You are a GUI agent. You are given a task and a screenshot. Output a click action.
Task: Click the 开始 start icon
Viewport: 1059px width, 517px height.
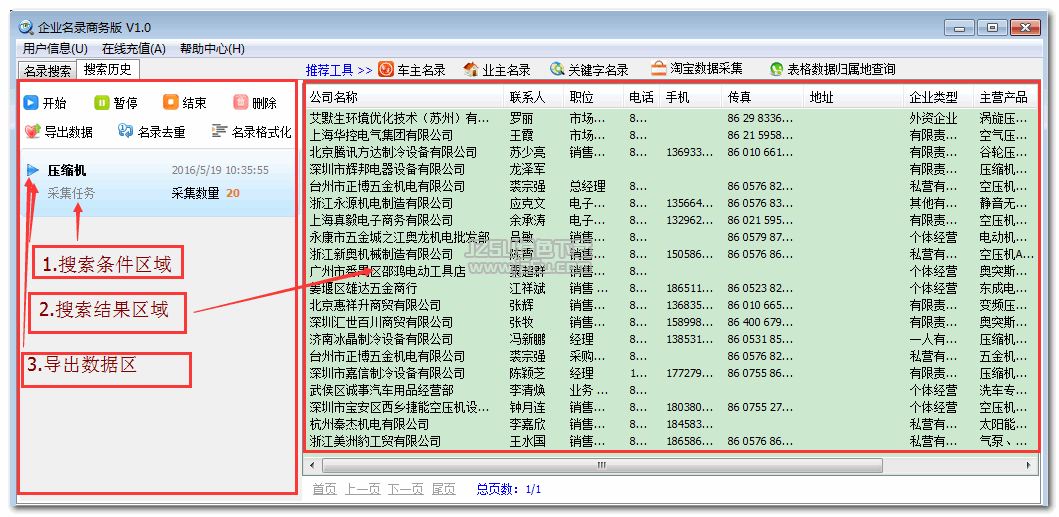30,103
